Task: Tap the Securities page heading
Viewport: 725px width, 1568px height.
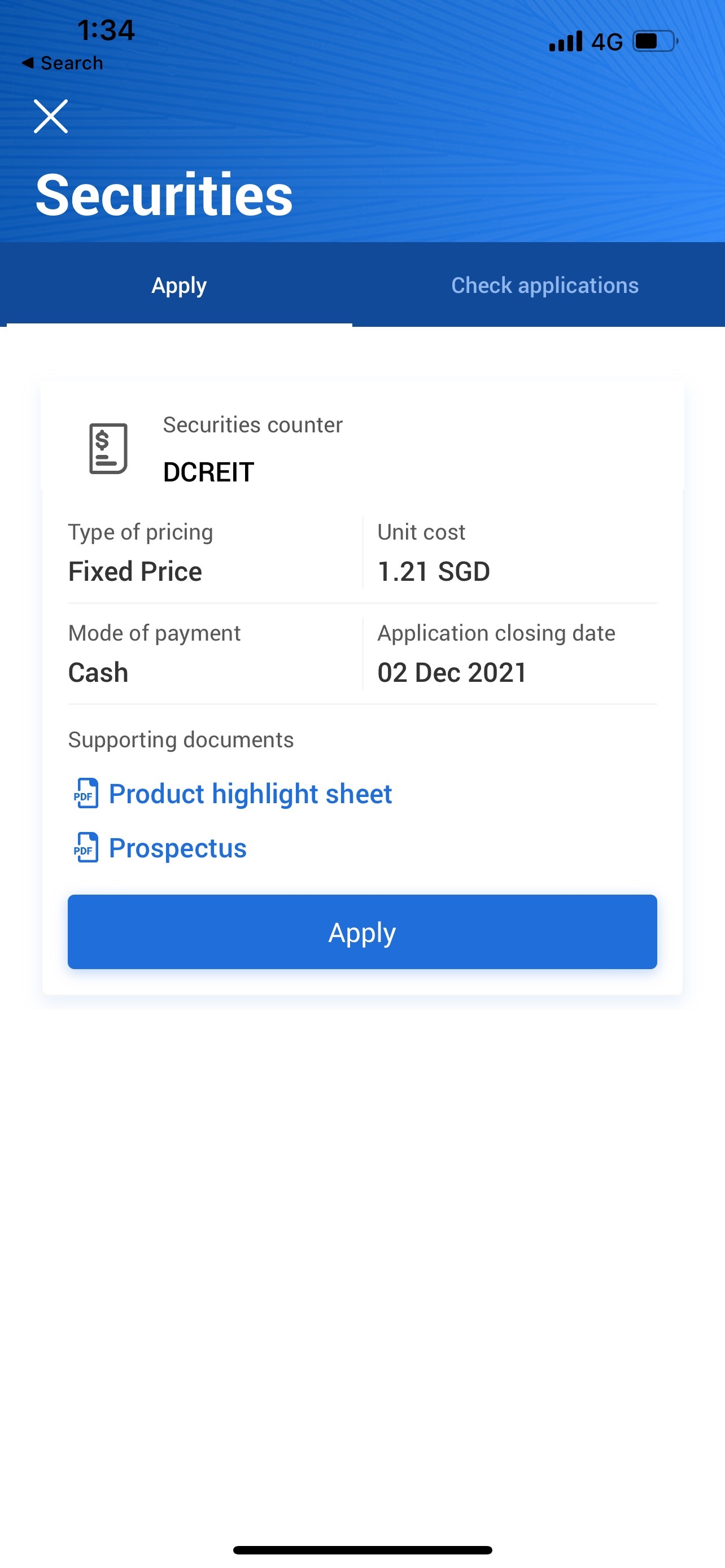Action: [x=164, y=195]
